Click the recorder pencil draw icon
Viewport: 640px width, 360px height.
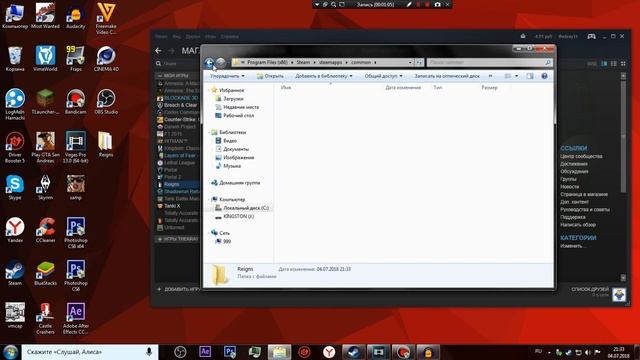pos(409,4)
